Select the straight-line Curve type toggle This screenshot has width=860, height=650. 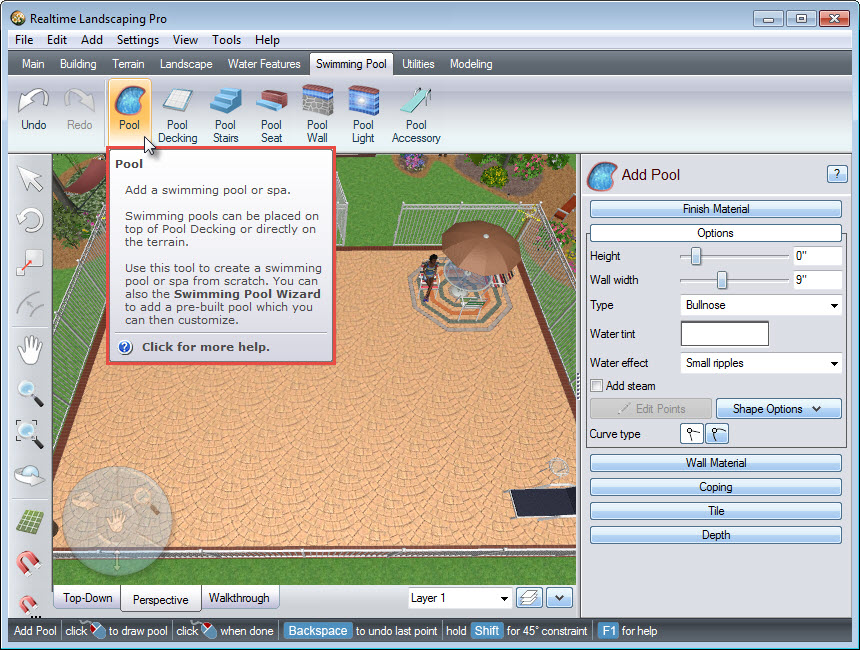point(692,434)
